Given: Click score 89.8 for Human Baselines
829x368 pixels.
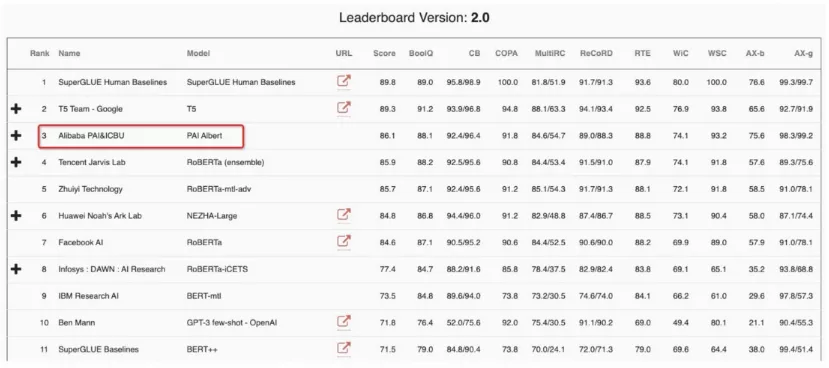Looking at the screenshot, I should click(388, 82).
